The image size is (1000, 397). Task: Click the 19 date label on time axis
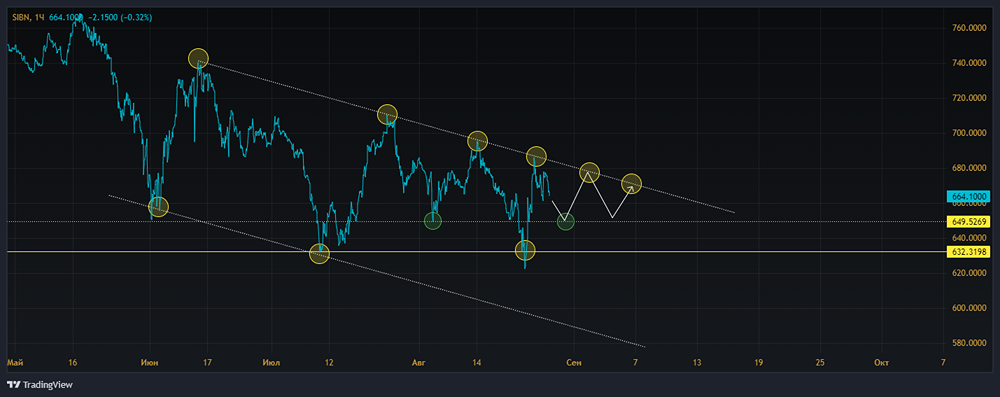pos(758,363)
